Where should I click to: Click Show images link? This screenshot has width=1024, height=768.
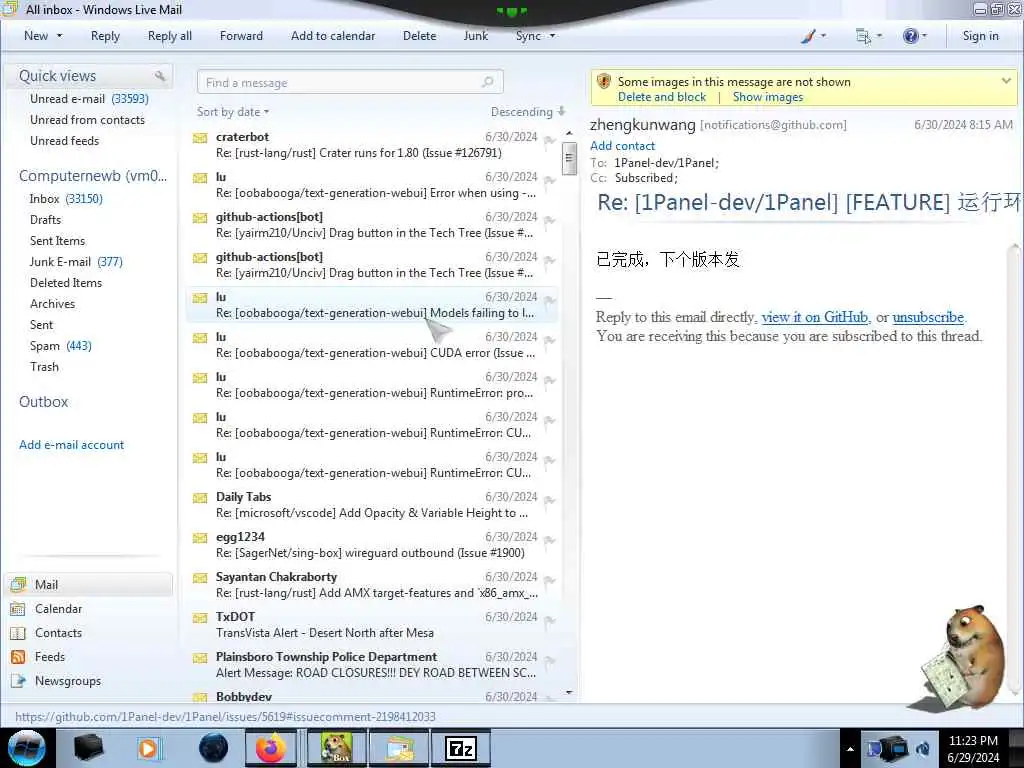coord(767,97)
